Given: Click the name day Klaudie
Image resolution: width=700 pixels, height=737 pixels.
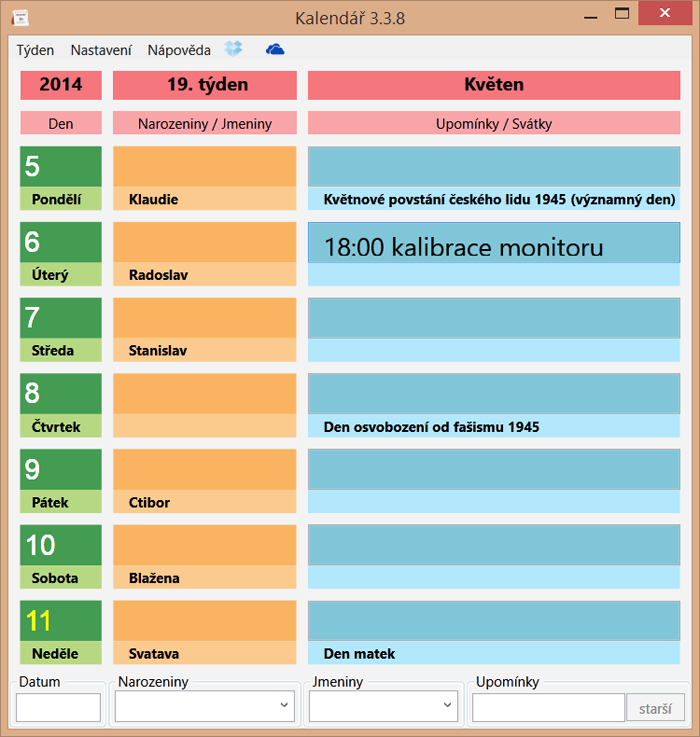Looking at the screenshot, I should (x=153, y=199).
